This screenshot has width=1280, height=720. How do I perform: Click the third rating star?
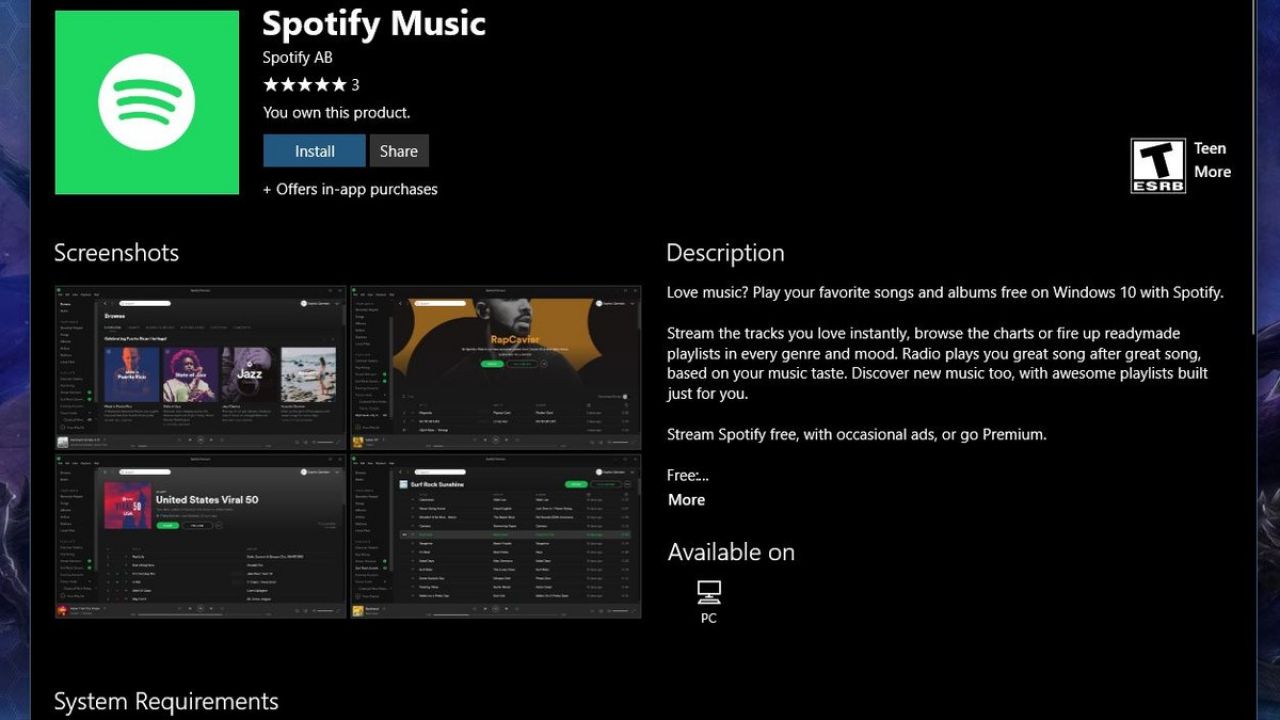[x=306, y=85]
